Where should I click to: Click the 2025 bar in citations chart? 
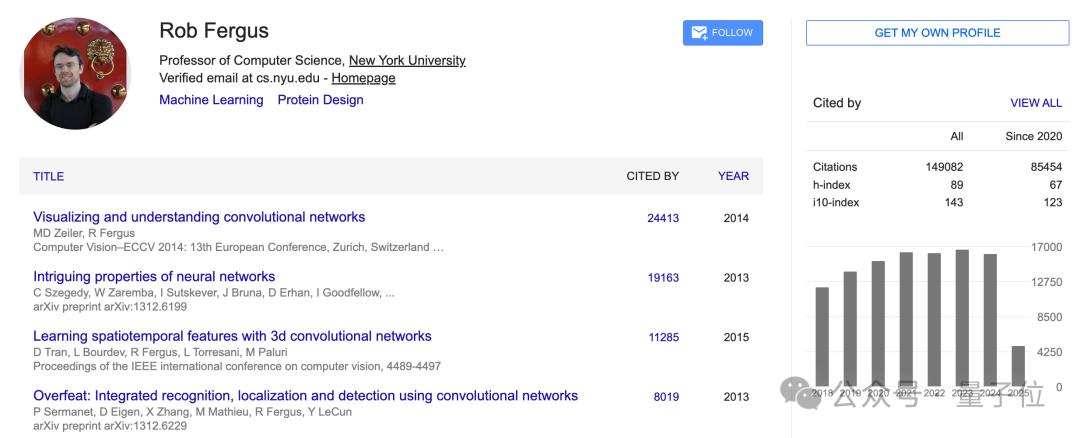[1018, 366]
